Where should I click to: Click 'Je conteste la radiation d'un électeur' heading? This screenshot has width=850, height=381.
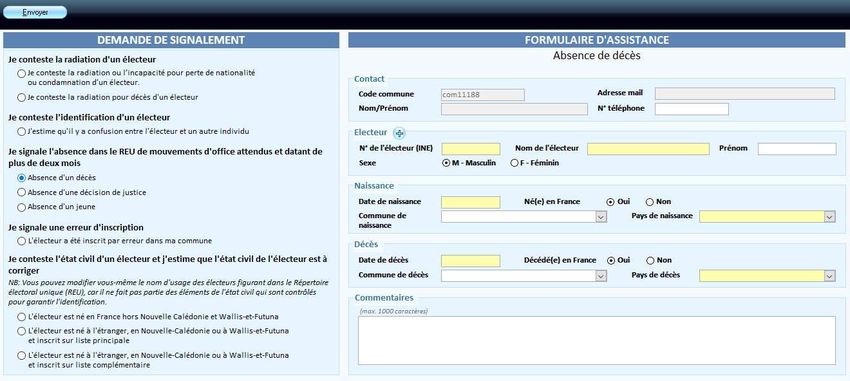pos(82,60)
